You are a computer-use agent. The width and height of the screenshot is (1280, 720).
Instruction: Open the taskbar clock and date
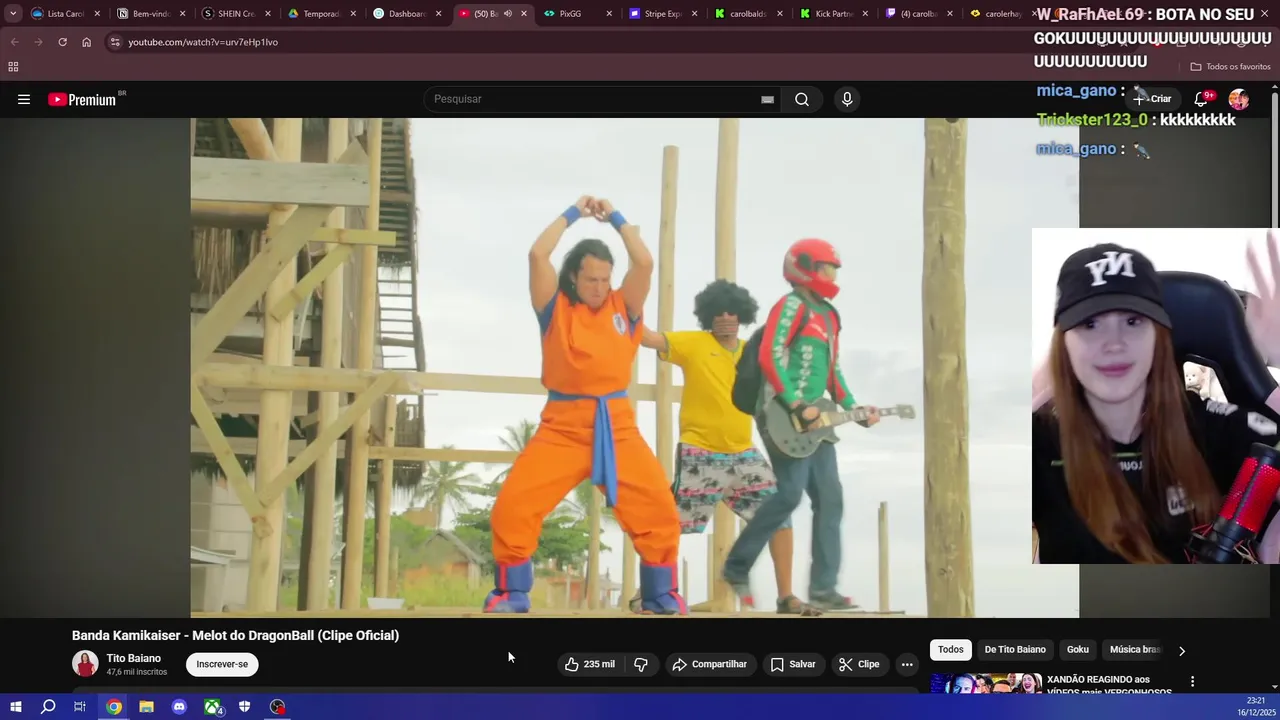tap(1256, 706)
